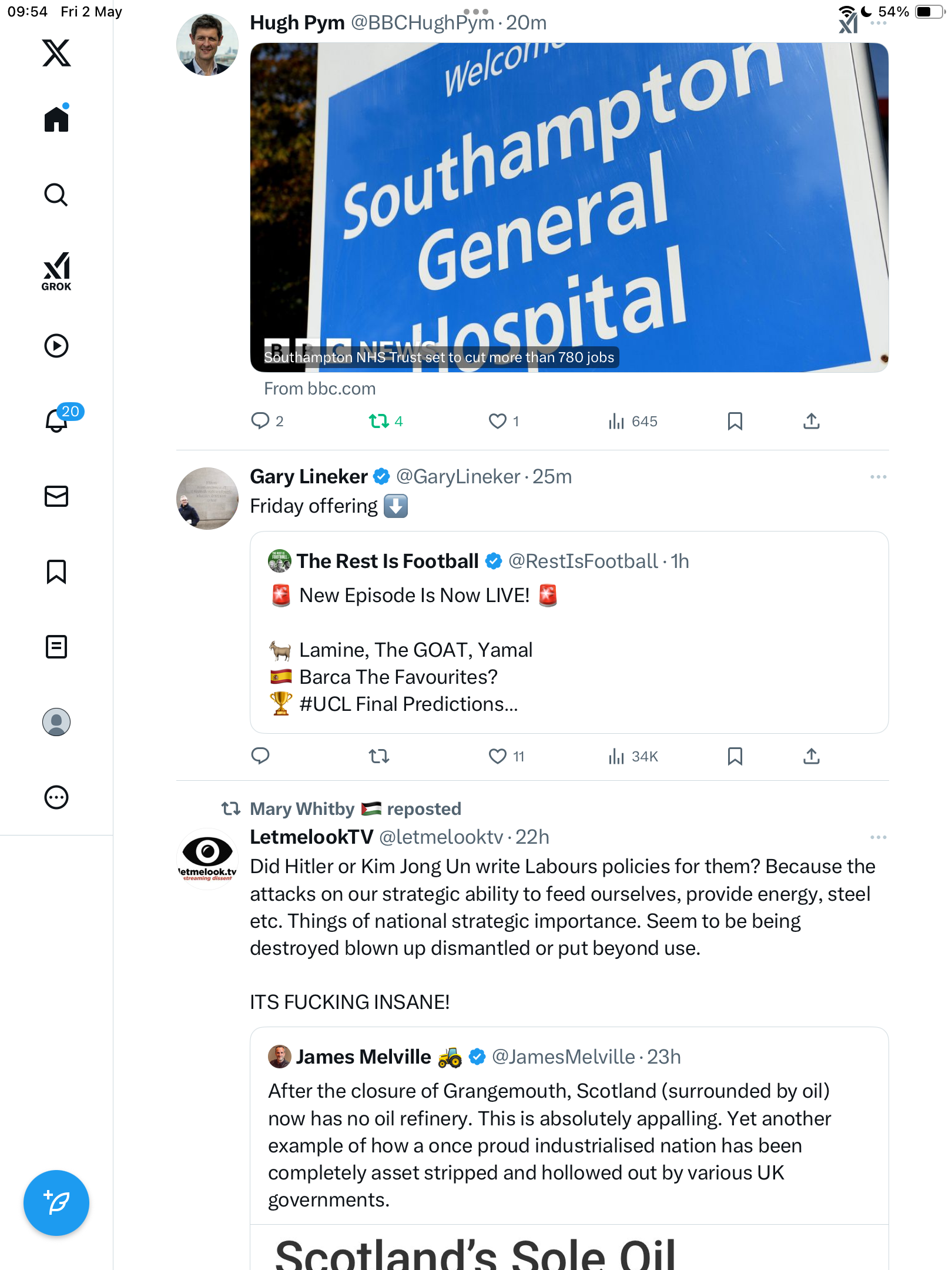
Task: Open notifications bell with 20 badge
Action: 56,420
